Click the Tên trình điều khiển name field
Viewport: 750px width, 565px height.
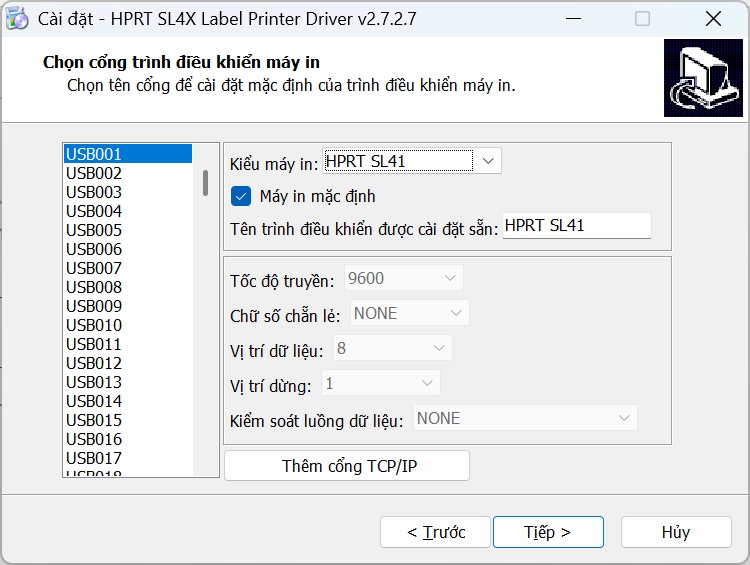(576, 226)
